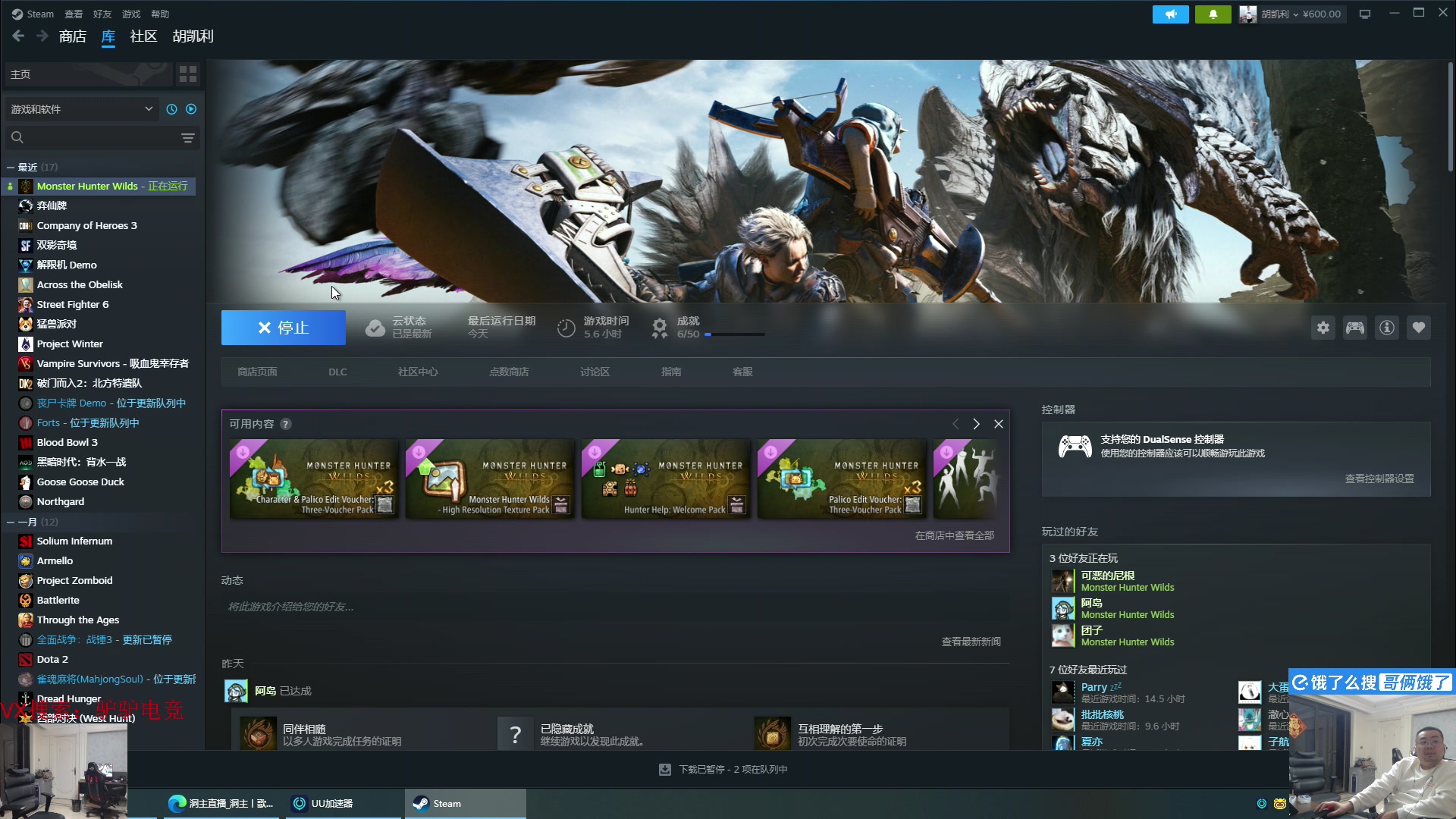Open cloud status icon

tap(375, 328)
